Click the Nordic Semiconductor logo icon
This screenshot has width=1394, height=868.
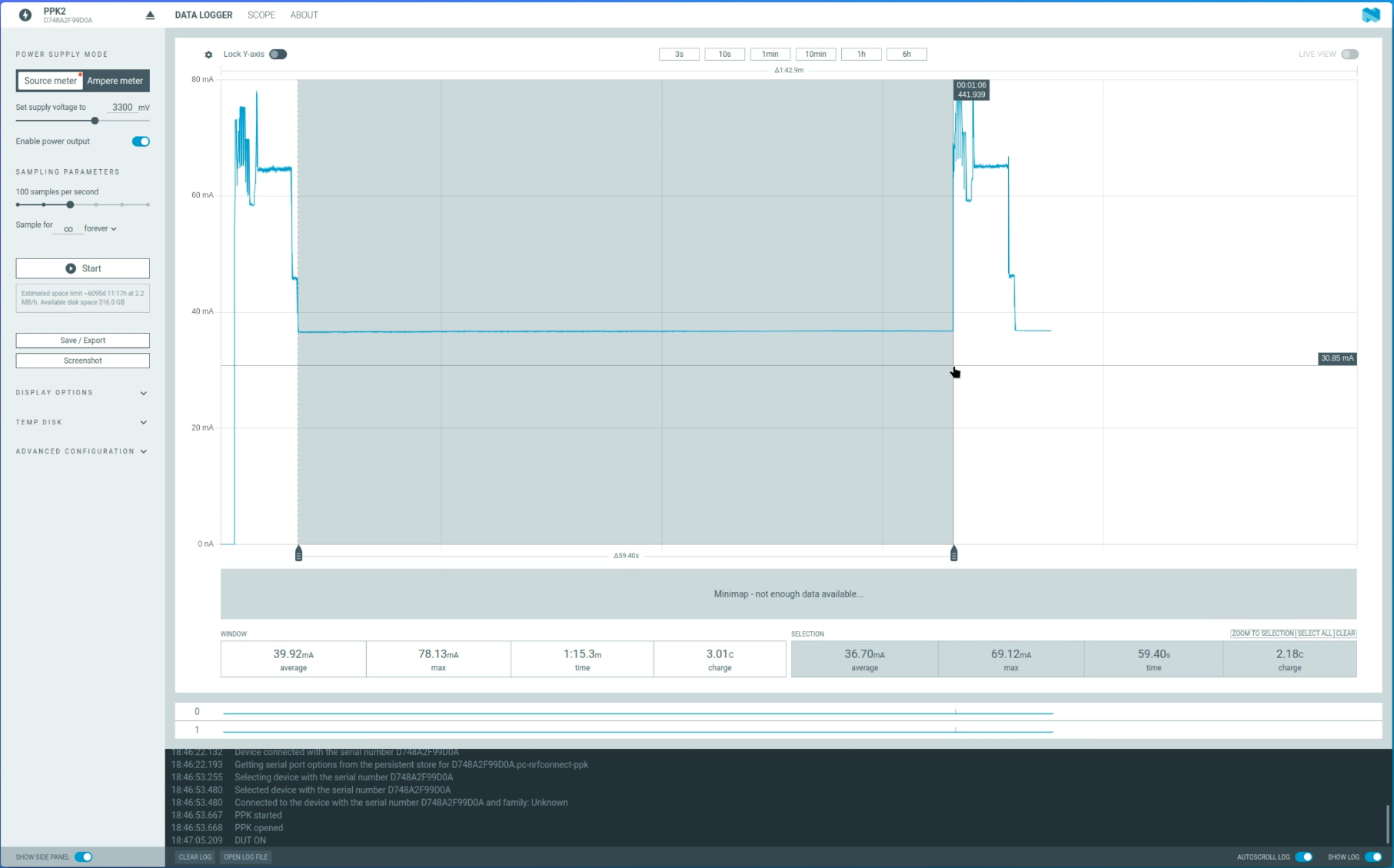1371,15
